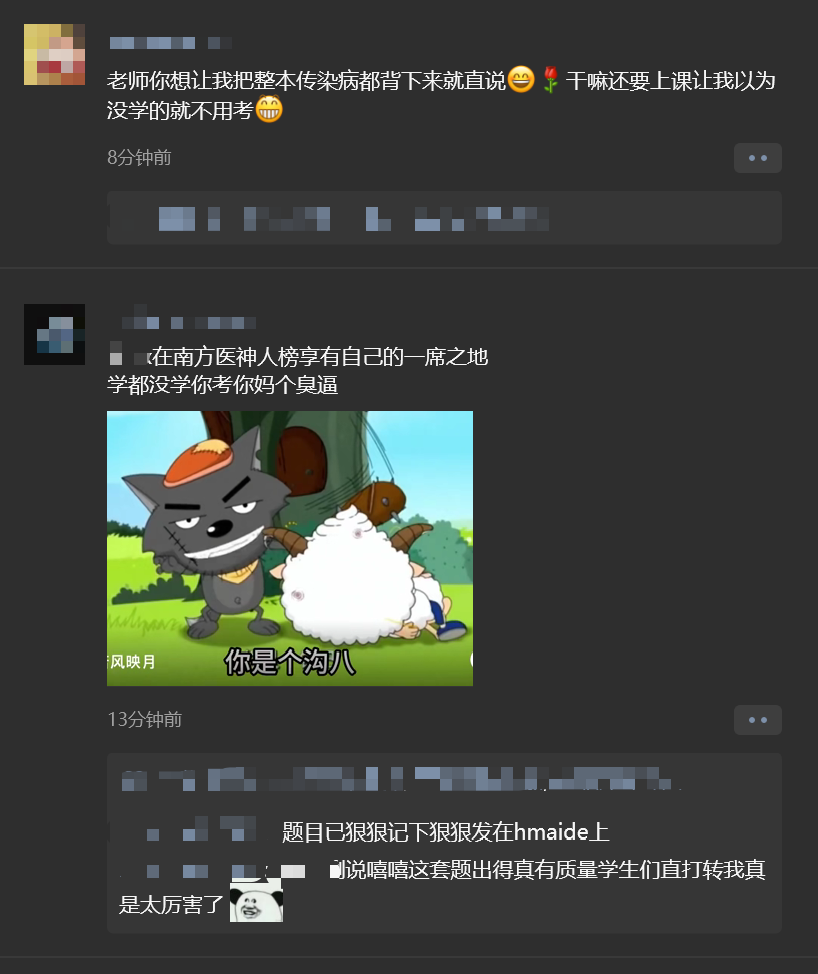Screen dimensions: 818x974
Task: Click the first post author's blurred username
Action: (171, 43)
